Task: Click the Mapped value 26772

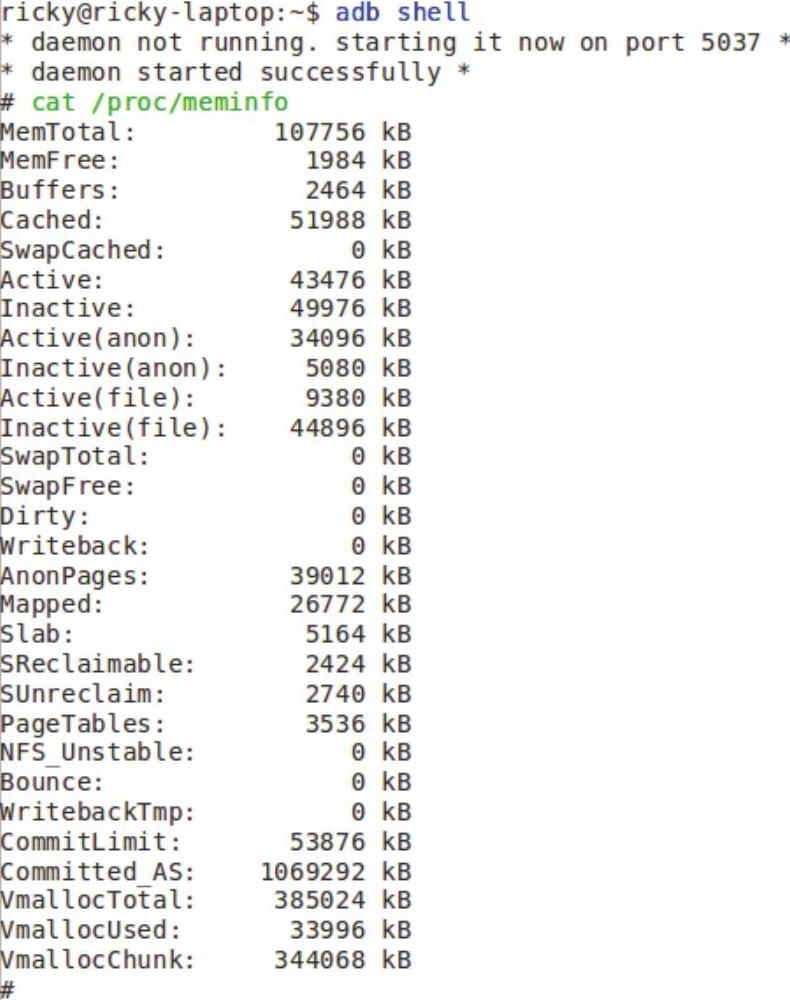Action: [x=328, y=604]
